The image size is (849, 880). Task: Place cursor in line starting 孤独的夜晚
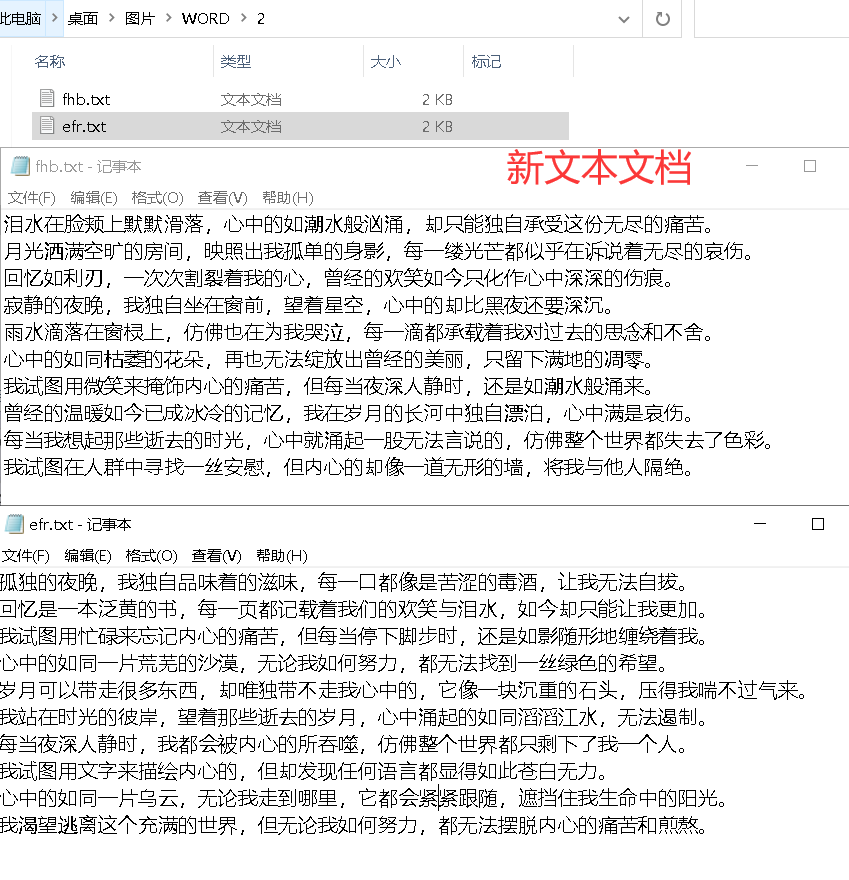click(x=345, y=583)
